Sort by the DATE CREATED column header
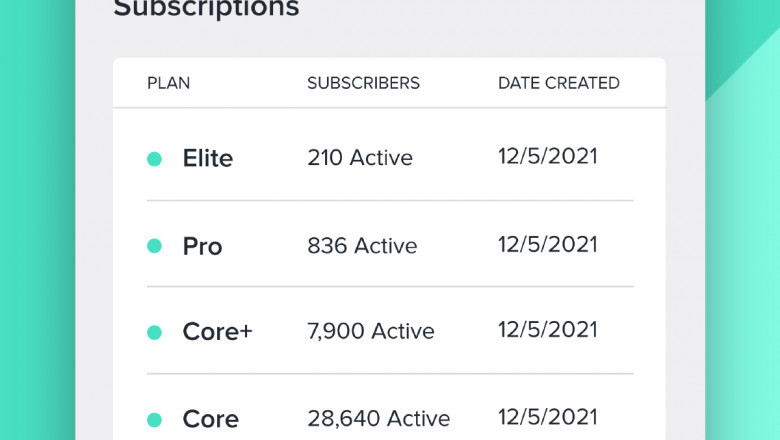780x440 pixels. tap(558, 83)
